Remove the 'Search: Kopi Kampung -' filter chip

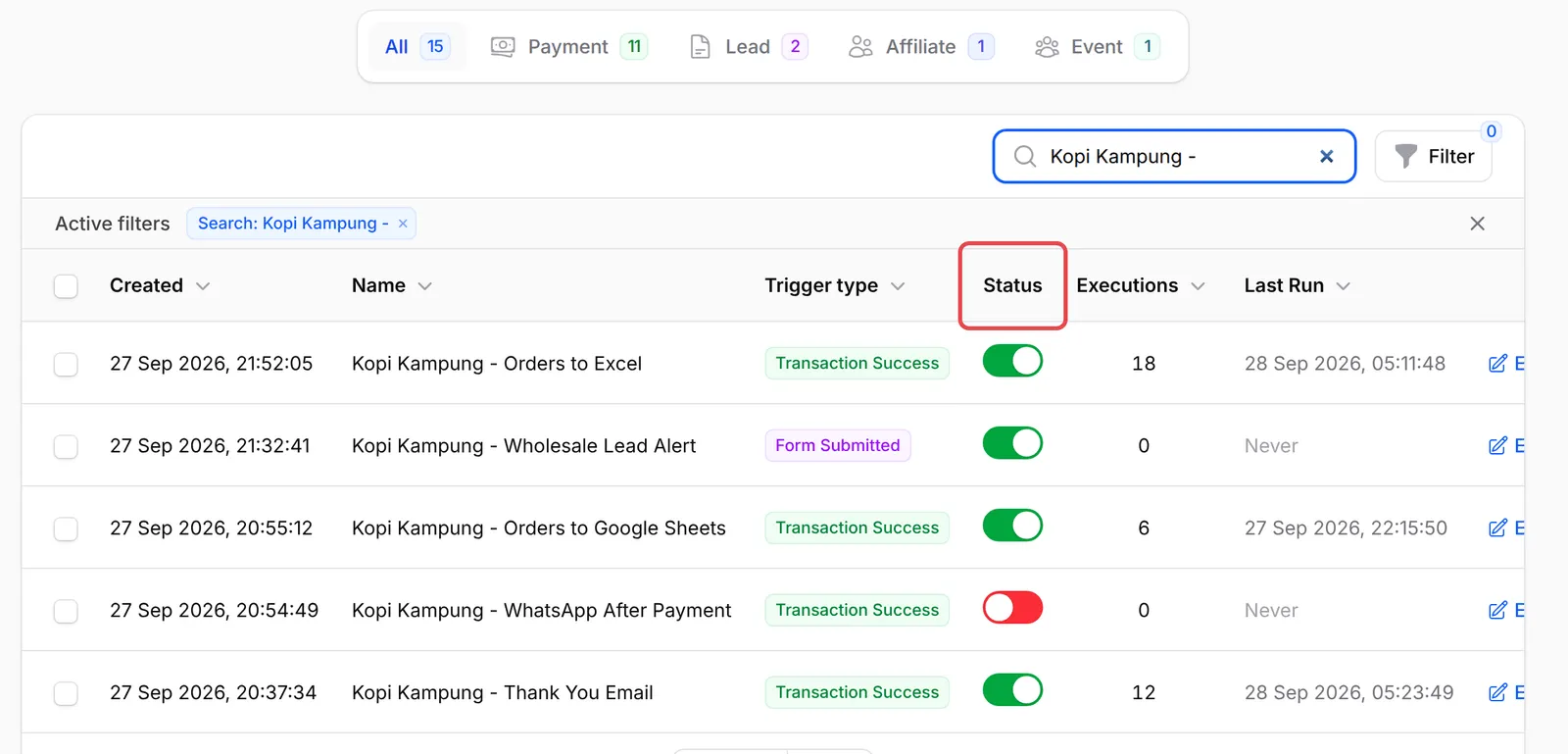click(x=403, y=224)
